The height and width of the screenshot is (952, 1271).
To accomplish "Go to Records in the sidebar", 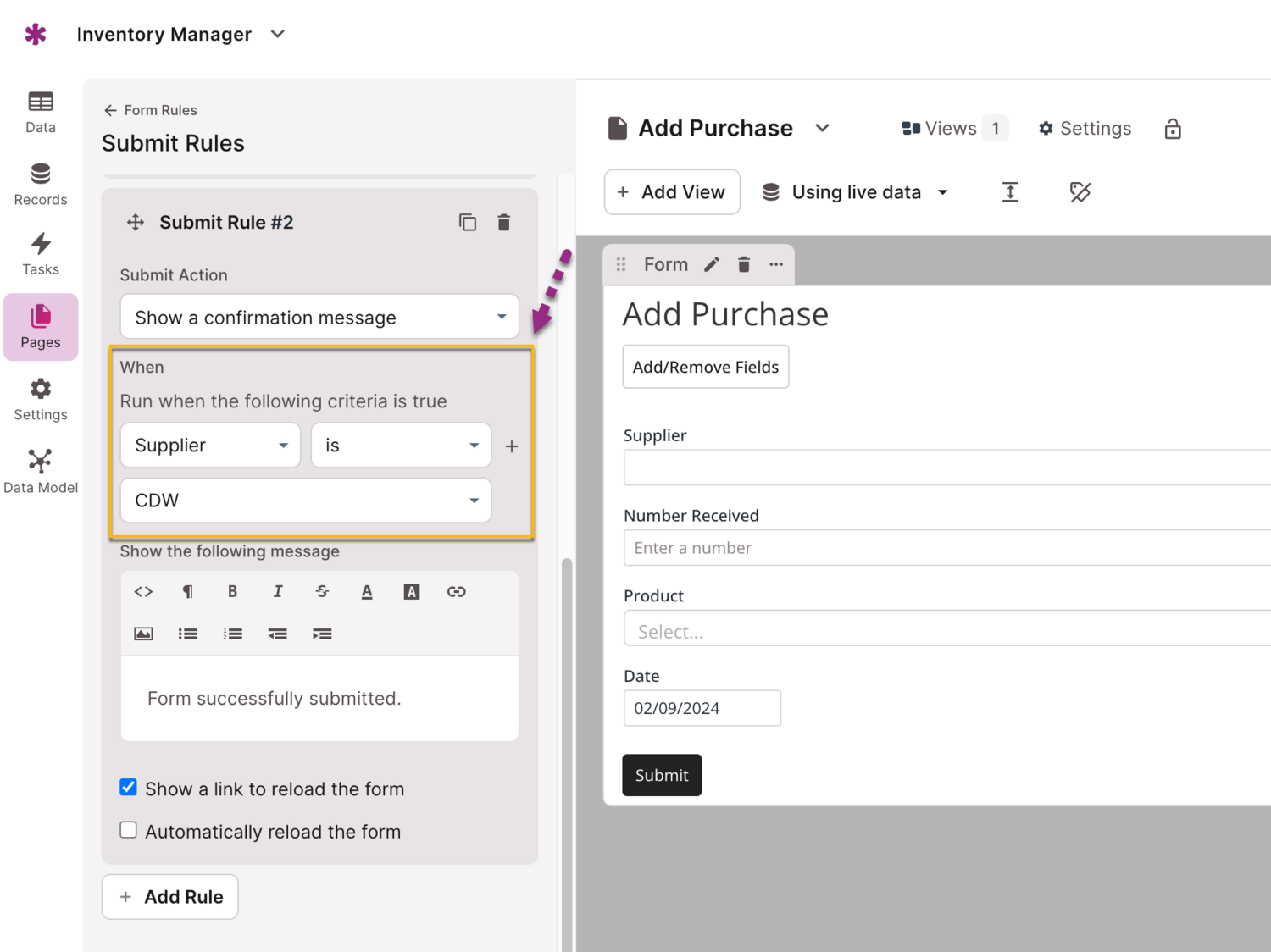I will 41,184.
